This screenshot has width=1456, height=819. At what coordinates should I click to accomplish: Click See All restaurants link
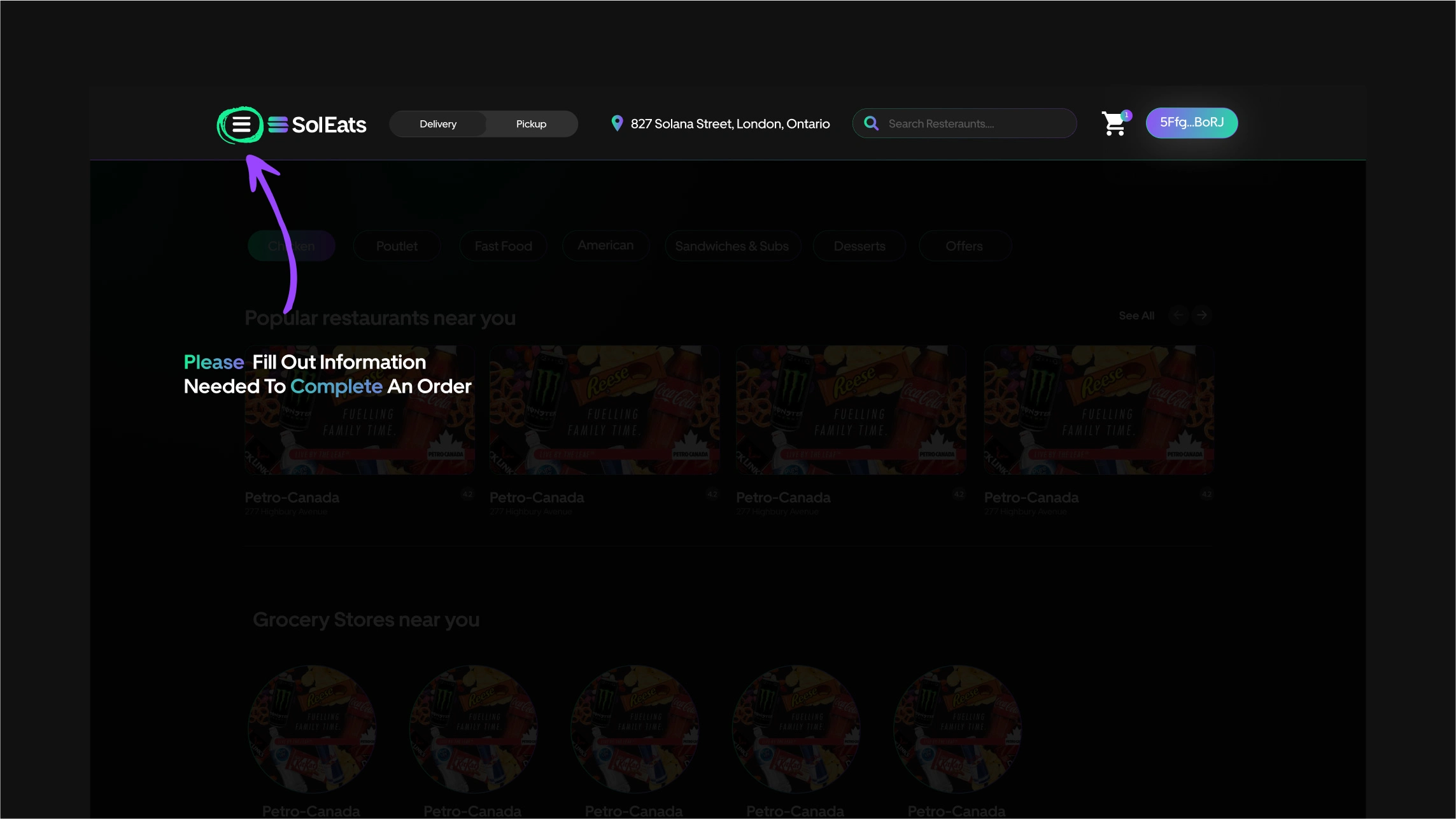pos(1136,316)
